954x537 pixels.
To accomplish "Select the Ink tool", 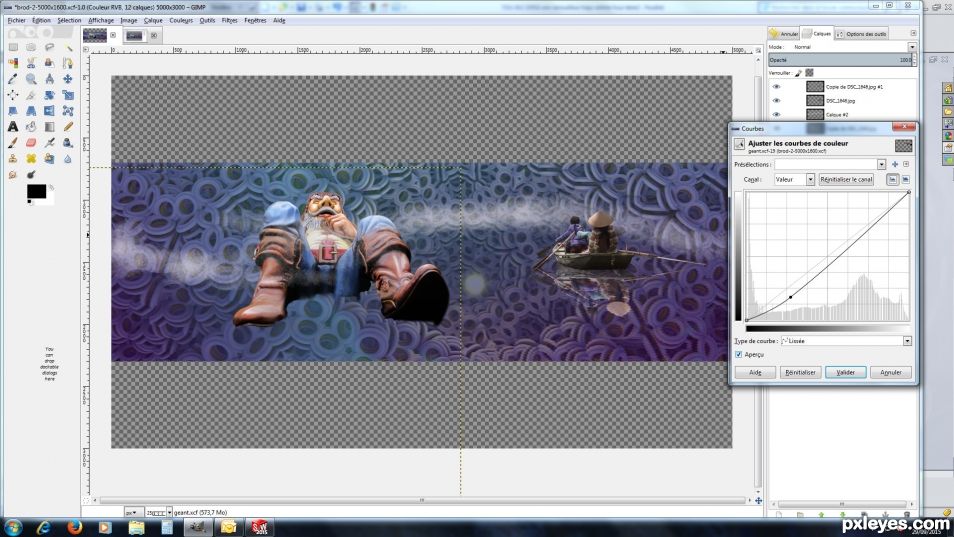I will click(x=68, y=142).
